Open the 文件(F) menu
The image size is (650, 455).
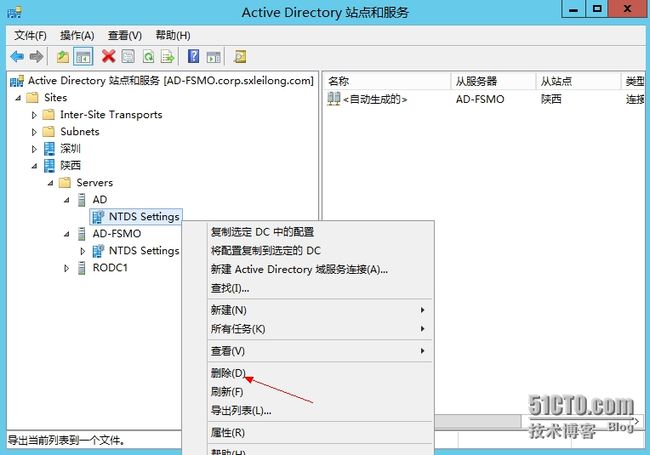(30, 36)
